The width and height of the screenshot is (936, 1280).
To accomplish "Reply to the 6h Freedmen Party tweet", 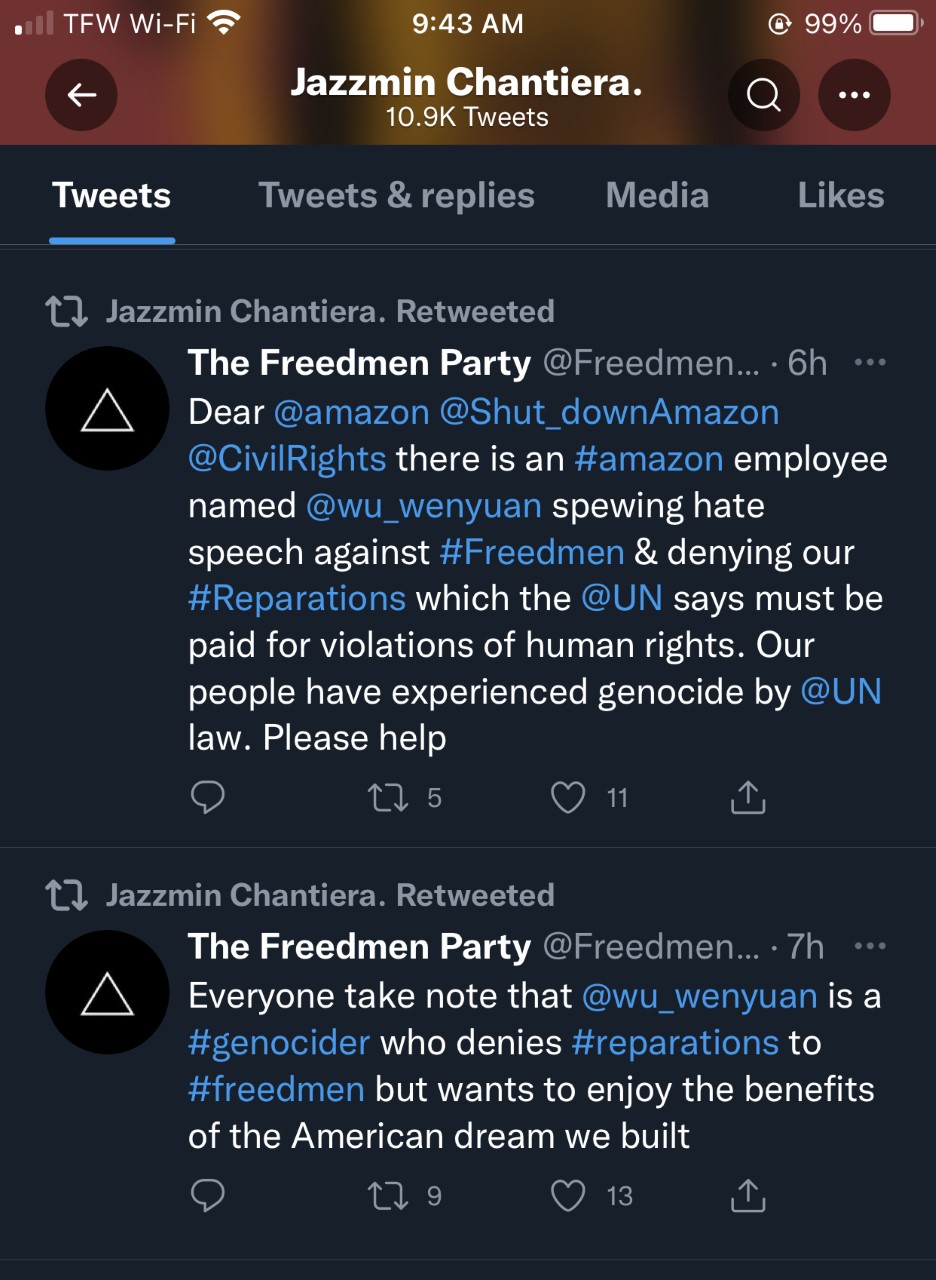I will pos(207,797).
